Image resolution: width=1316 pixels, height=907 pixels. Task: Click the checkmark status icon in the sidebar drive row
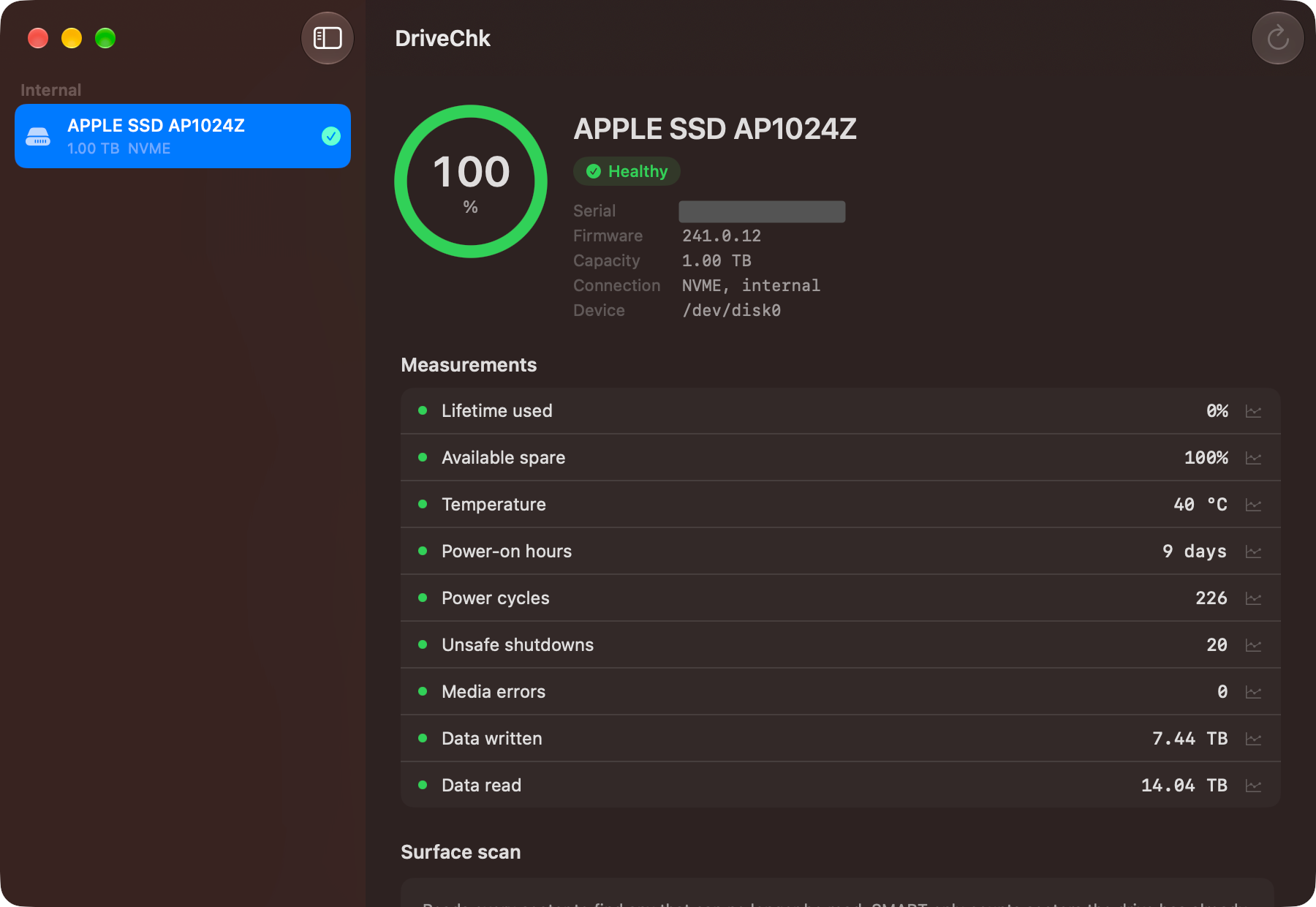(x=331, y=136)
